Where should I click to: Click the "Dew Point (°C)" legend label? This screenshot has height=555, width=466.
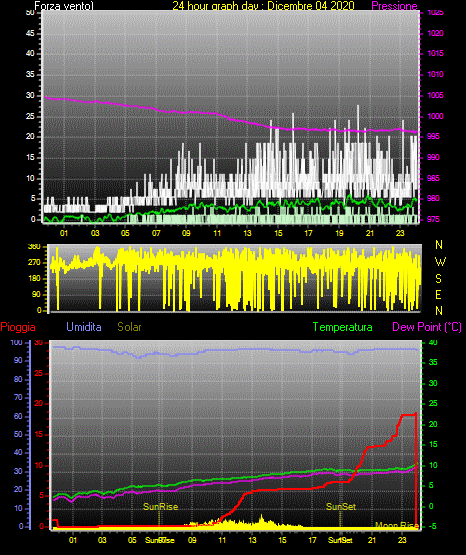[427, 327]
